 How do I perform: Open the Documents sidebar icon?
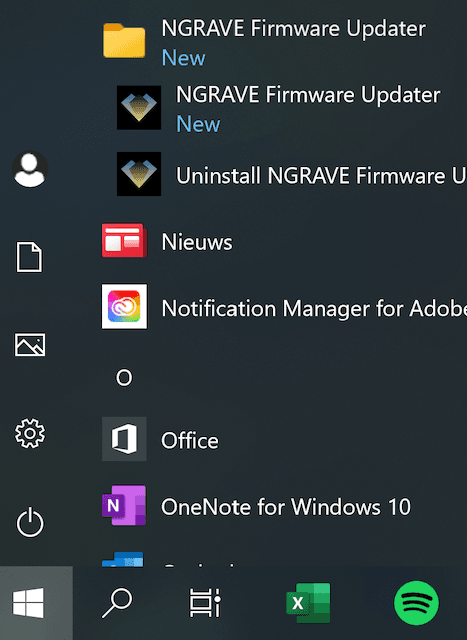click(29, 257)
